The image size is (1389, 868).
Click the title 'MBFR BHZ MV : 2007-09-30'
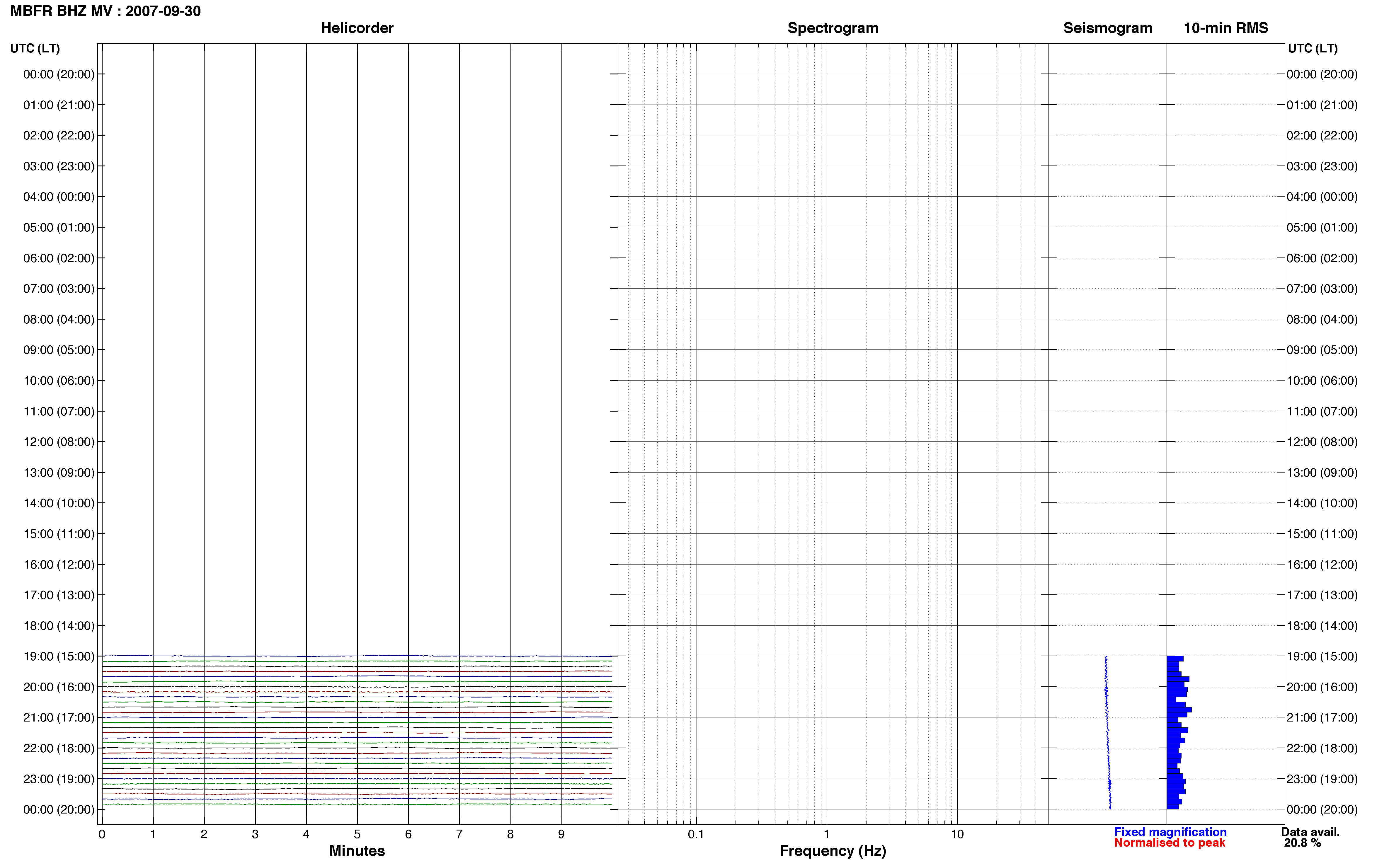pyautogui.click(x=106, y=11)
